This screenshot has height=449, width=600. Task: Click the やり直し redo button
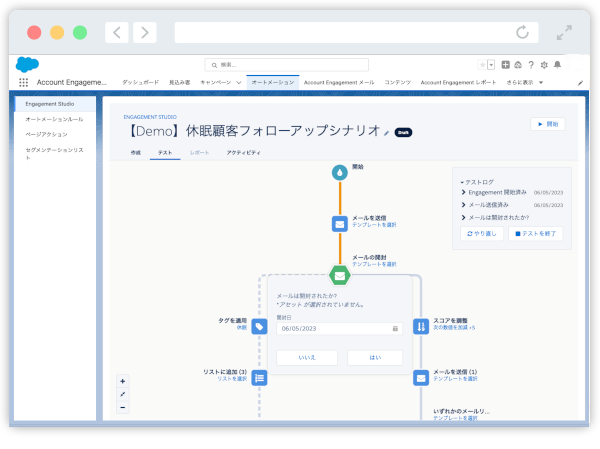[x=482, y=233]
